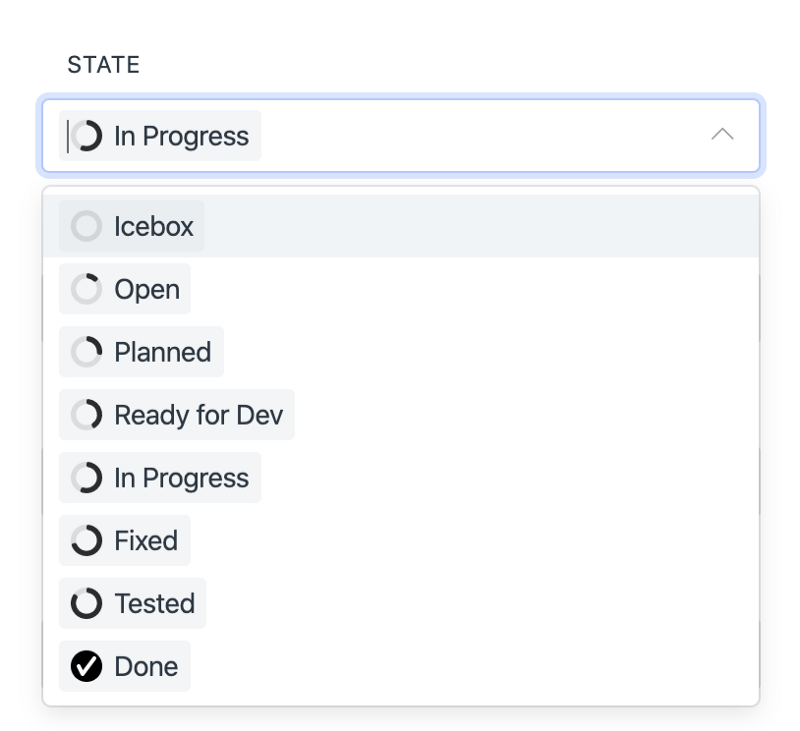Click the black checkmark icon beside Done

(87, 667)
